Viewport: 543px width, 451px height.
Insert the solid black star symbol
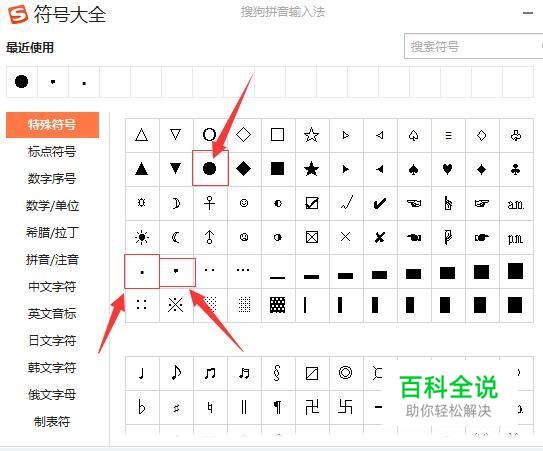click(311, 169)
